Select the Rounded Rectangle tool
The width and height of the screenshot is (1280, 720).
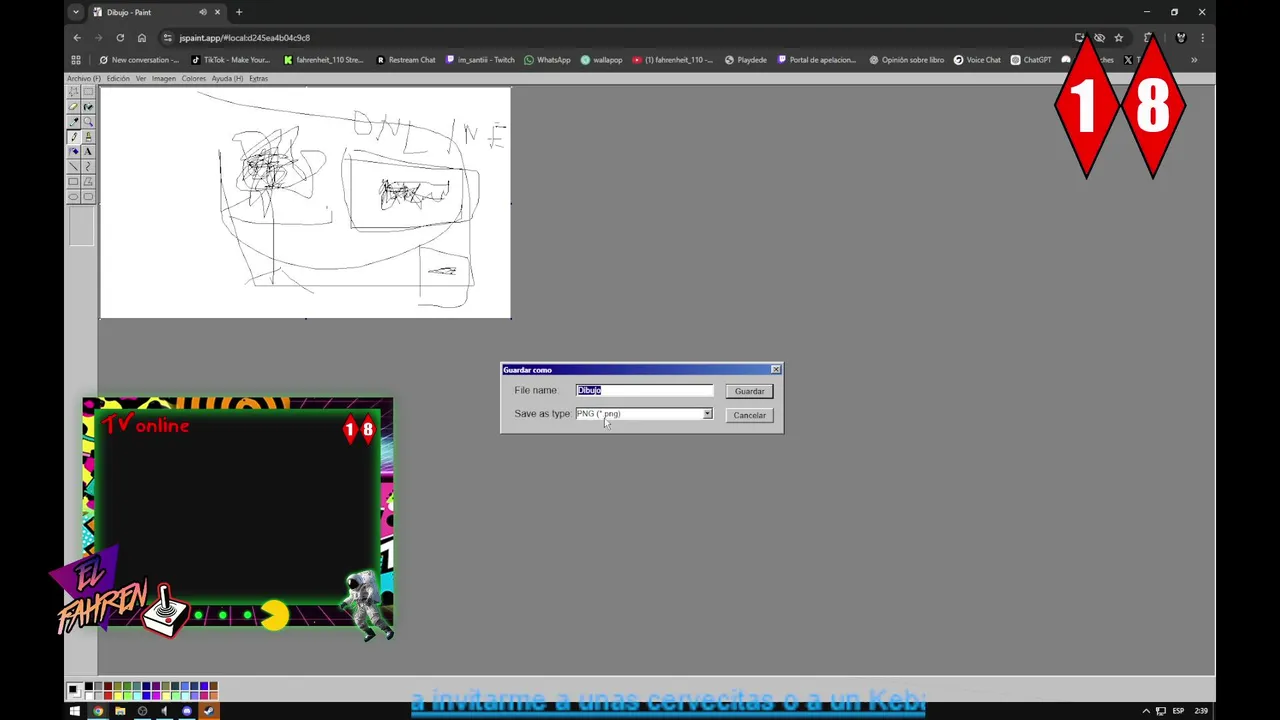88,196
